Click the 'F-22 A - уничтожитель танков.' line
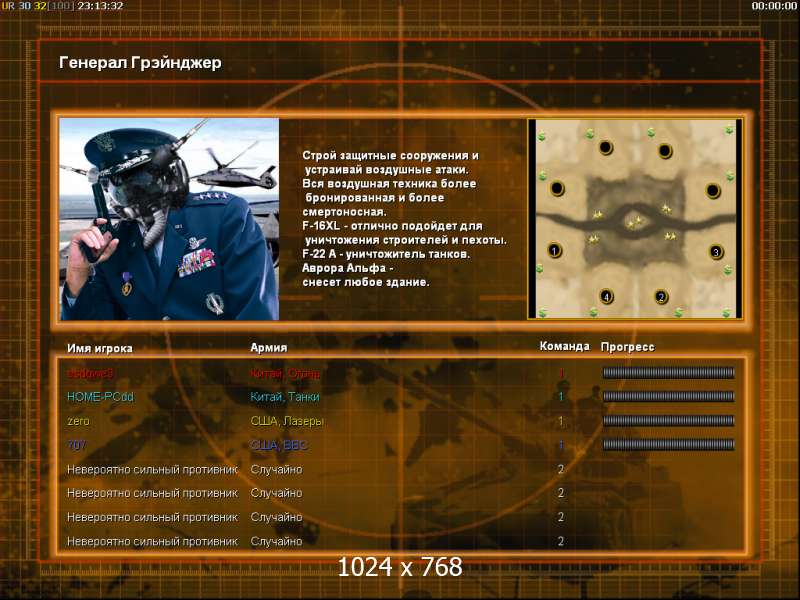800x600 pixels. point(386,254)
